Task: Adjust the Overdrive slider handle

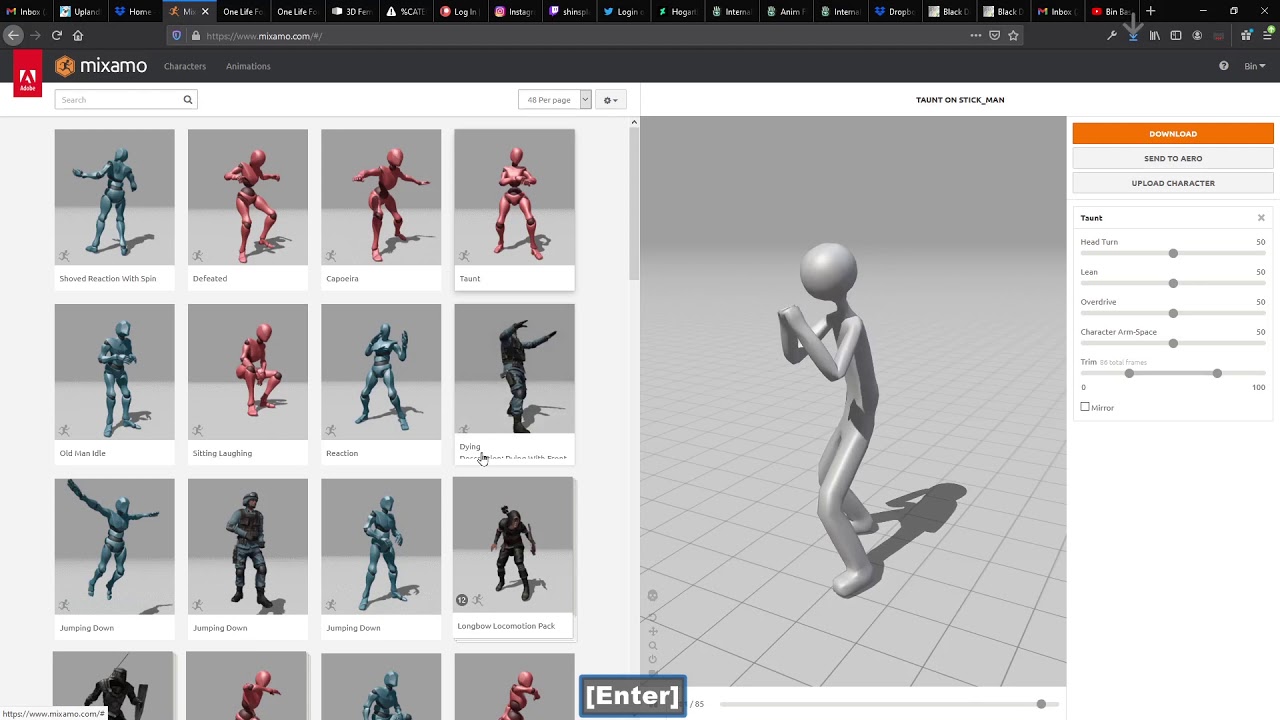Action: click(1173, 313)
